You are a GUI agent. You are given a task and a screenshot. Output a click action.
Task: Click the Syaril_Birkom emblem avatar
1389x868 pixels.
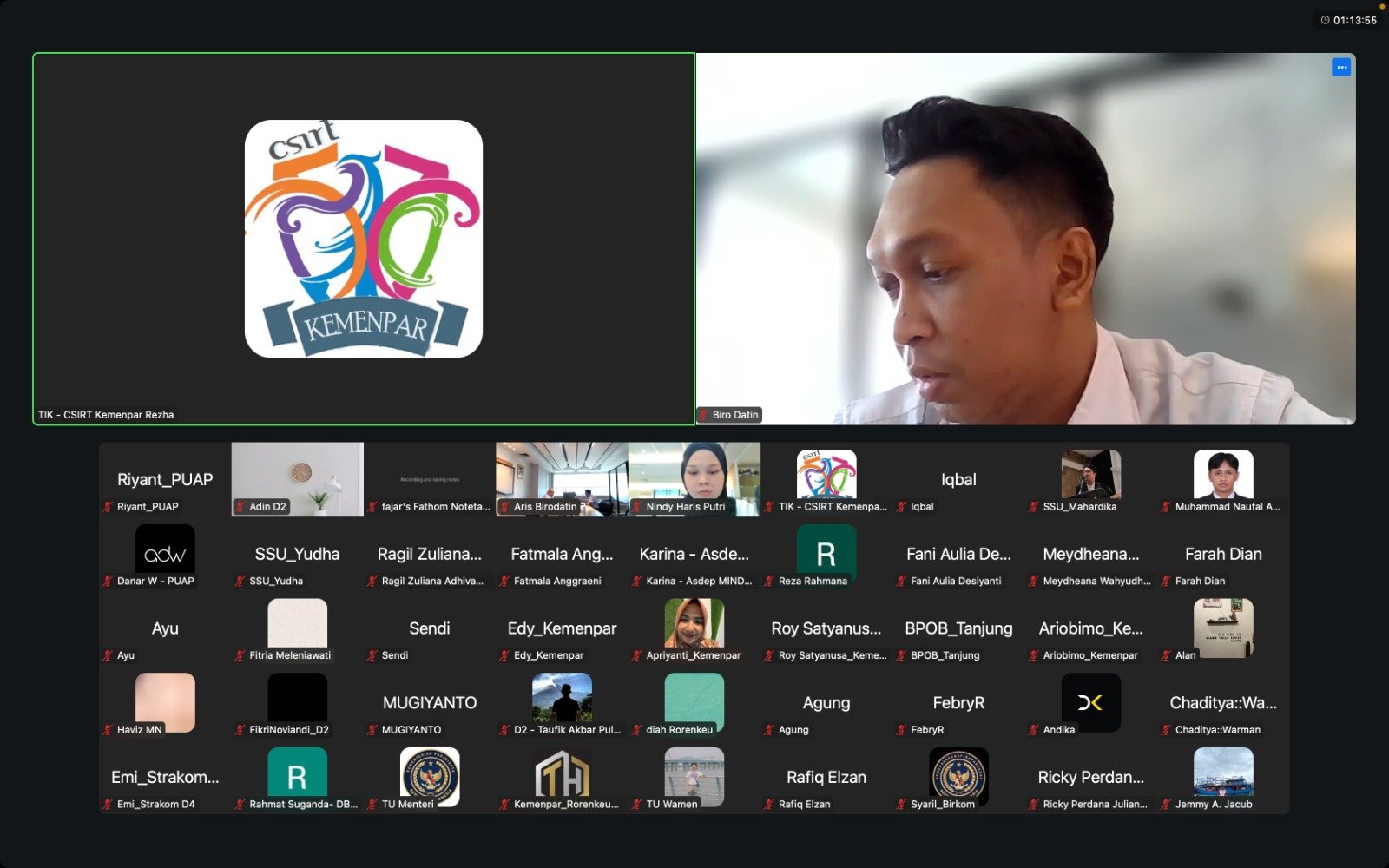(x=958, y=774)
